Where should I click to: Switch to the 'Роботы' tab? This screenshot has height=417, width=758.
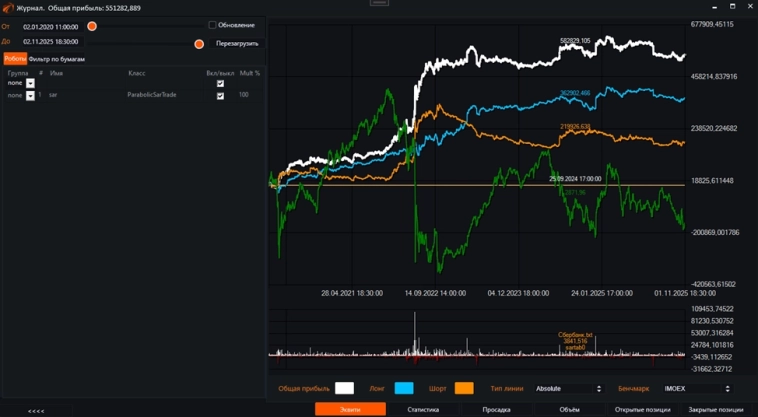15,59
